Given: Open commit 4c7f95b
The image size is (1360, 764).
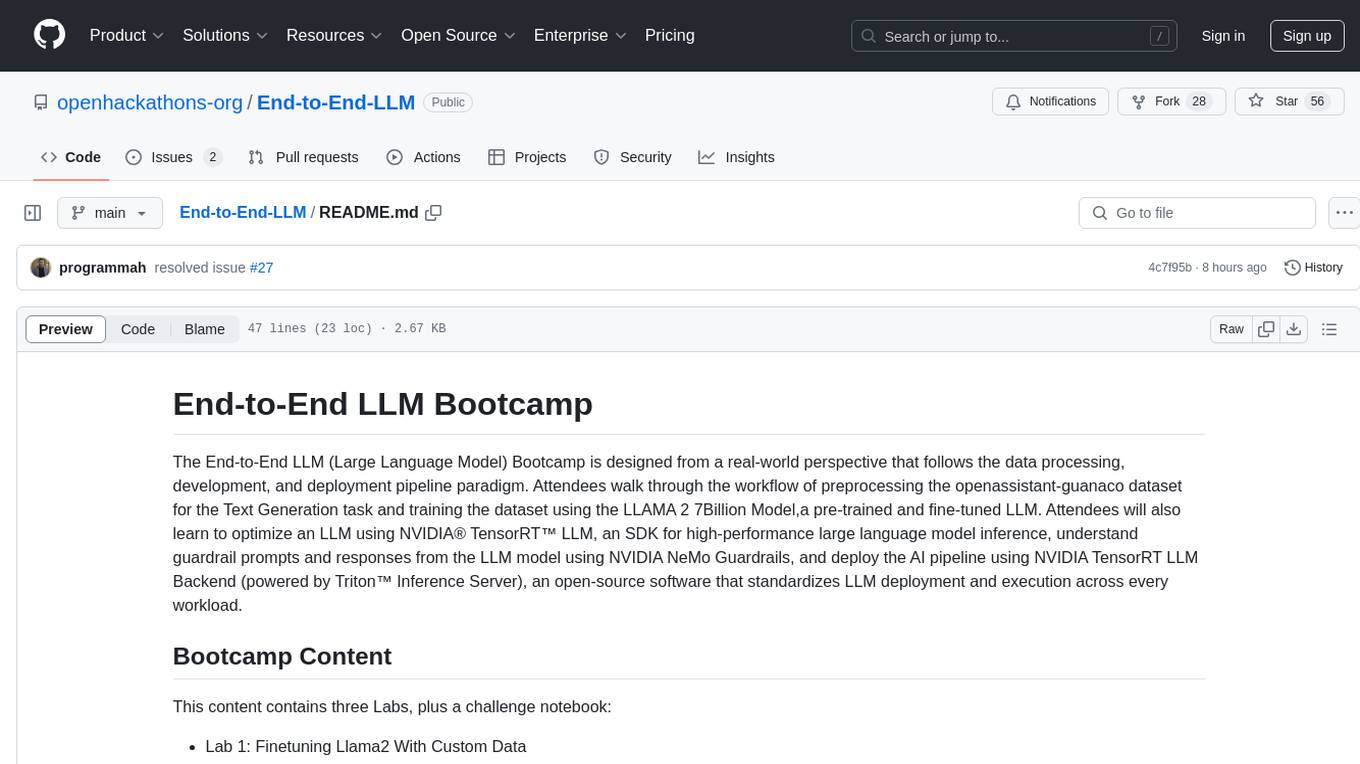Looking at the screenshot, I should pos(1170,267).
